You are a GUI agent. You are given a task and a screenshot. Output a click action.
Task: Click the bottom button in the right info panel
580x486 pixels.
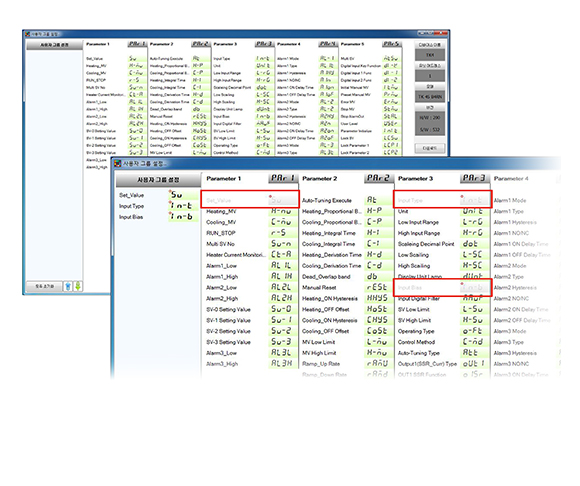pos(429,148)
